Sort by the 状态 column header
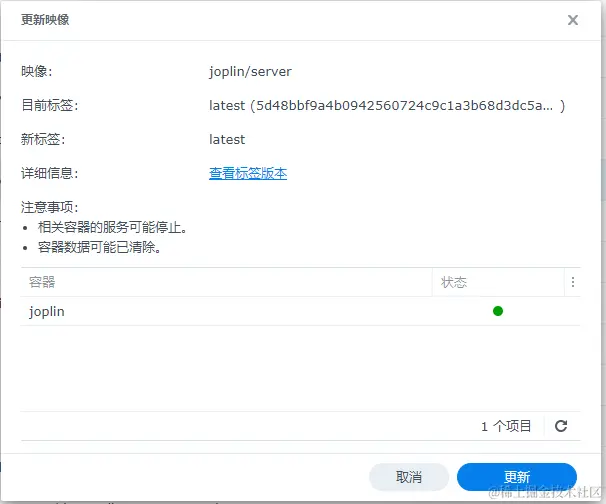Viewport: 606px width, 504px height. [x=498, y=282]
